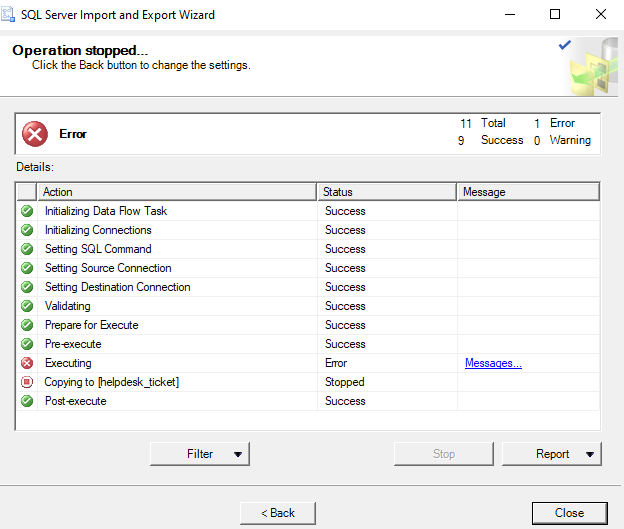
Task: Go back with the < Back button
Action: [278, 513]
